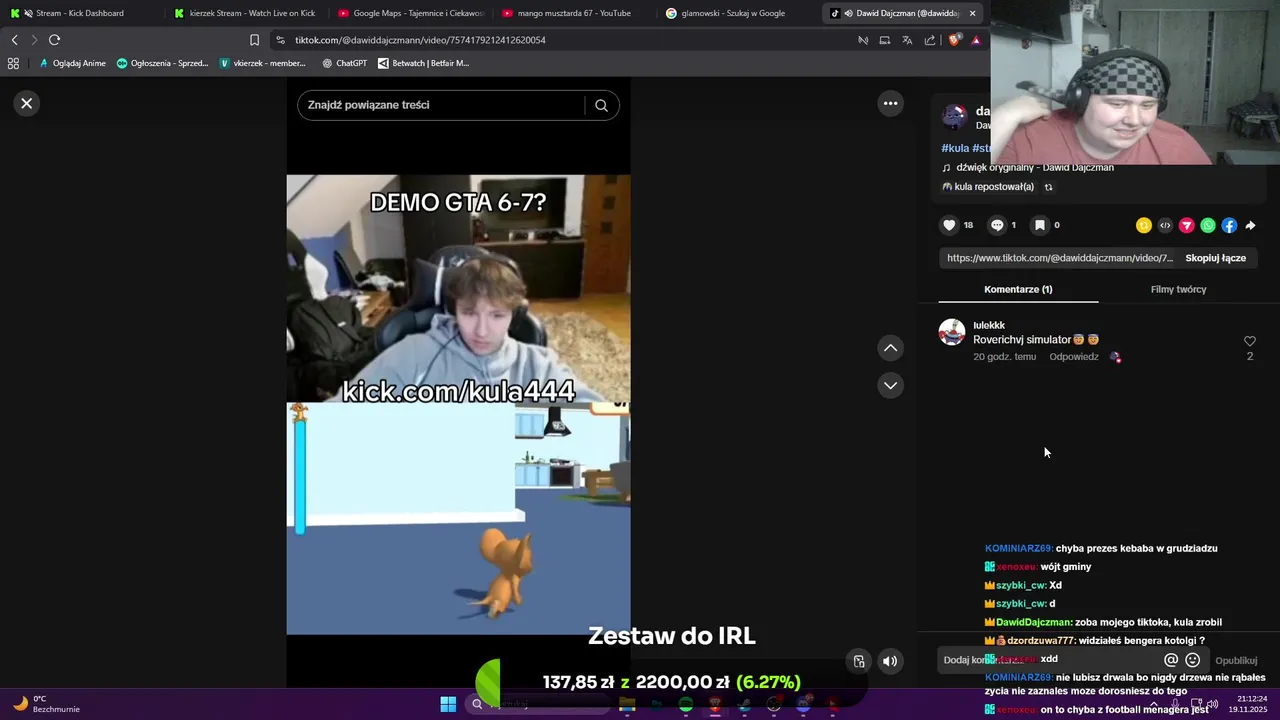Open commenter lulekkk's profile avatar

point(952,332)
